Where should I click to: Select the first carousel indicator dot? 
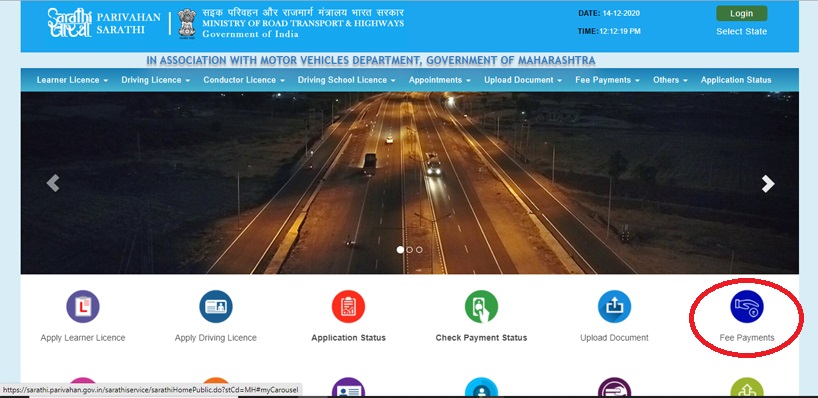[x=400, y=250]
